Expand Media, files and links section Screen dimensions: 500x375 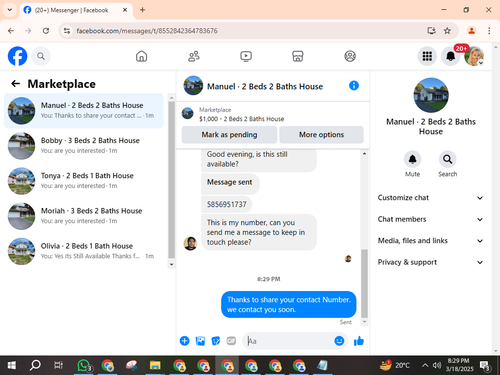click(430, 241)
